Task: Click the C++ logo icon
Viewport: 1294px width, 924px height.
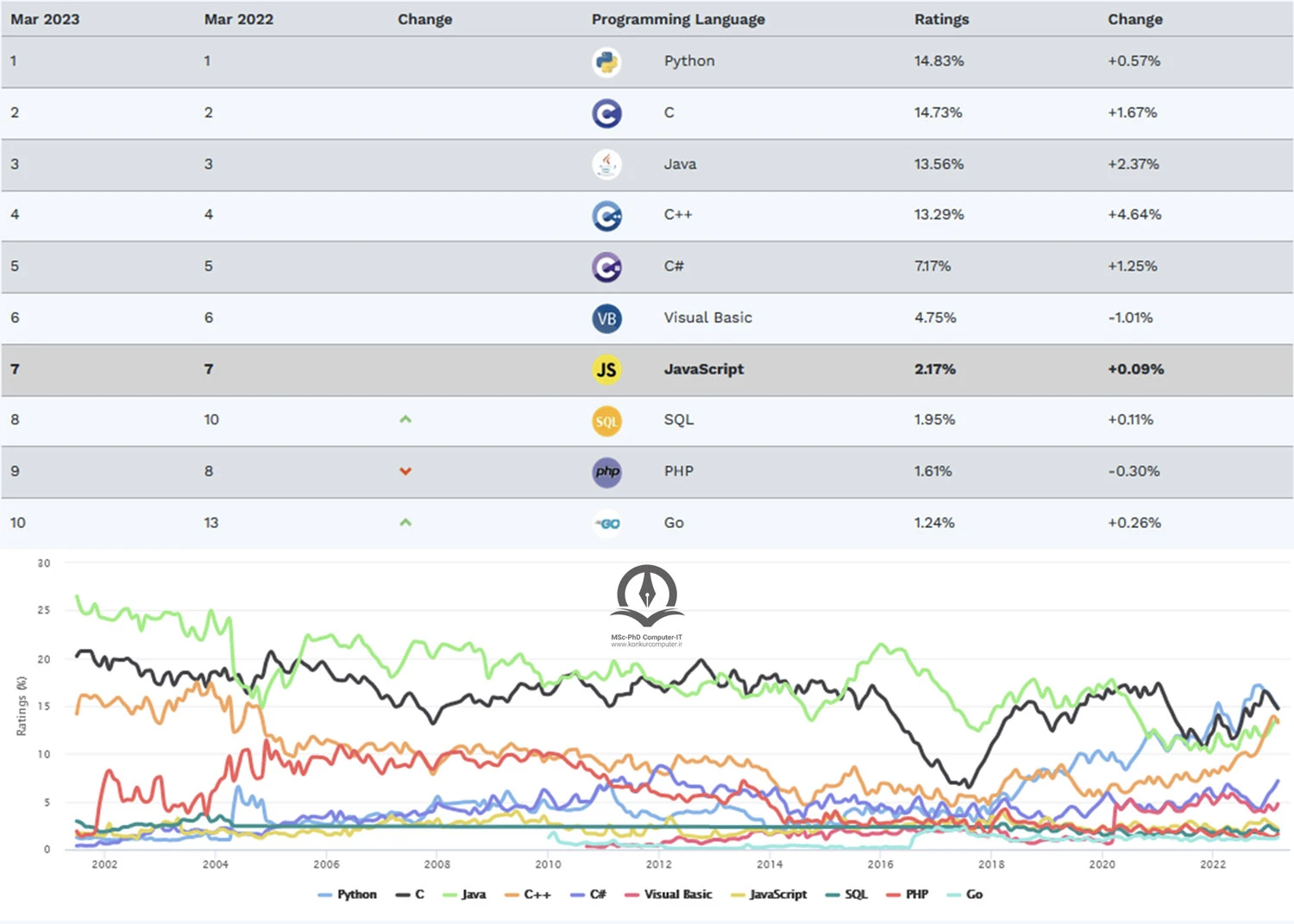Action: coord(606,216)
